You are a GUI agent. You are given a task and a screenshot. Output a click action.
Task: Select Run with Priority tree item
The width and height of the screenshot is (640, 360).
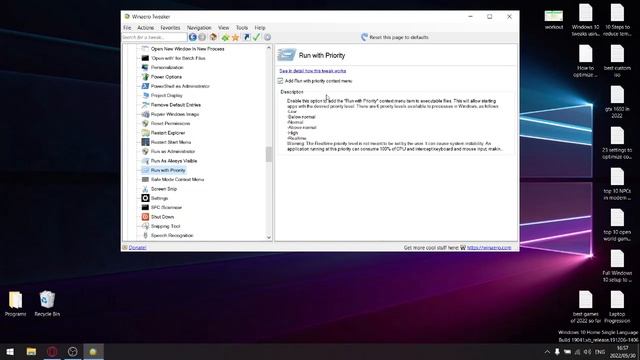click(168, 170)
